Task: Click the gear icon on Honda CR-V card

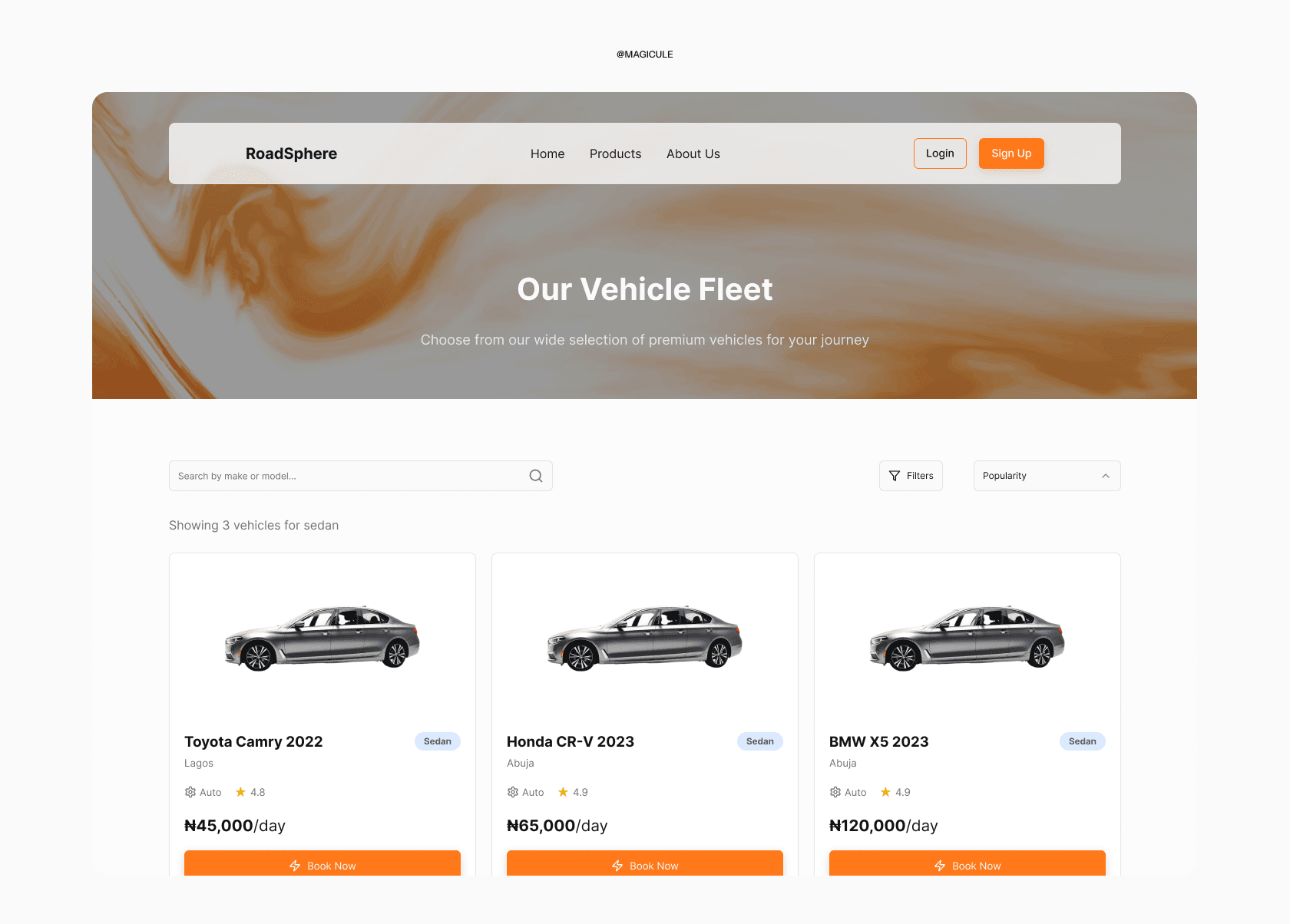Action: pos(513,792)
